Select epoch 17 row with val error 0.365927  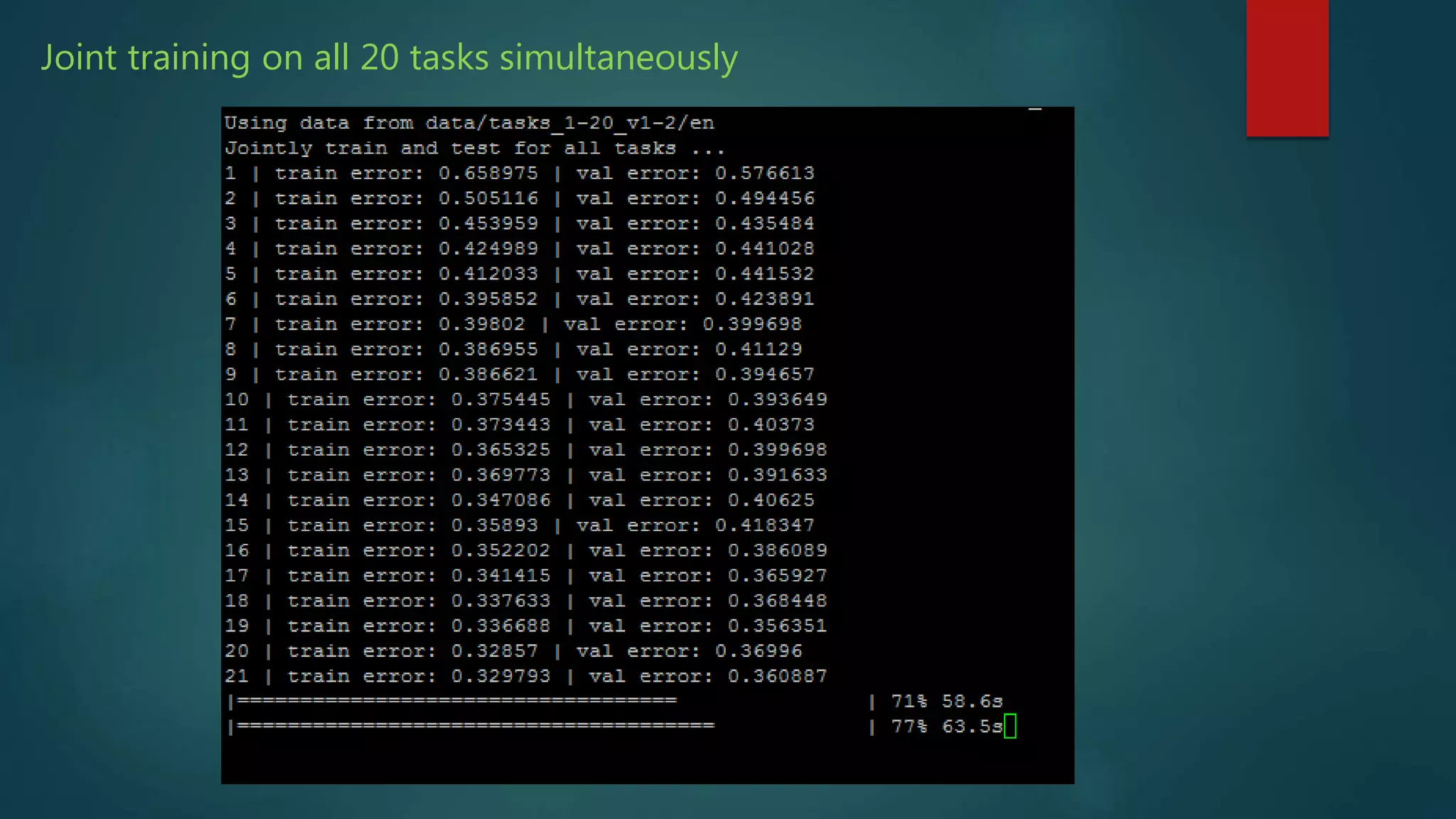point(526,576)
